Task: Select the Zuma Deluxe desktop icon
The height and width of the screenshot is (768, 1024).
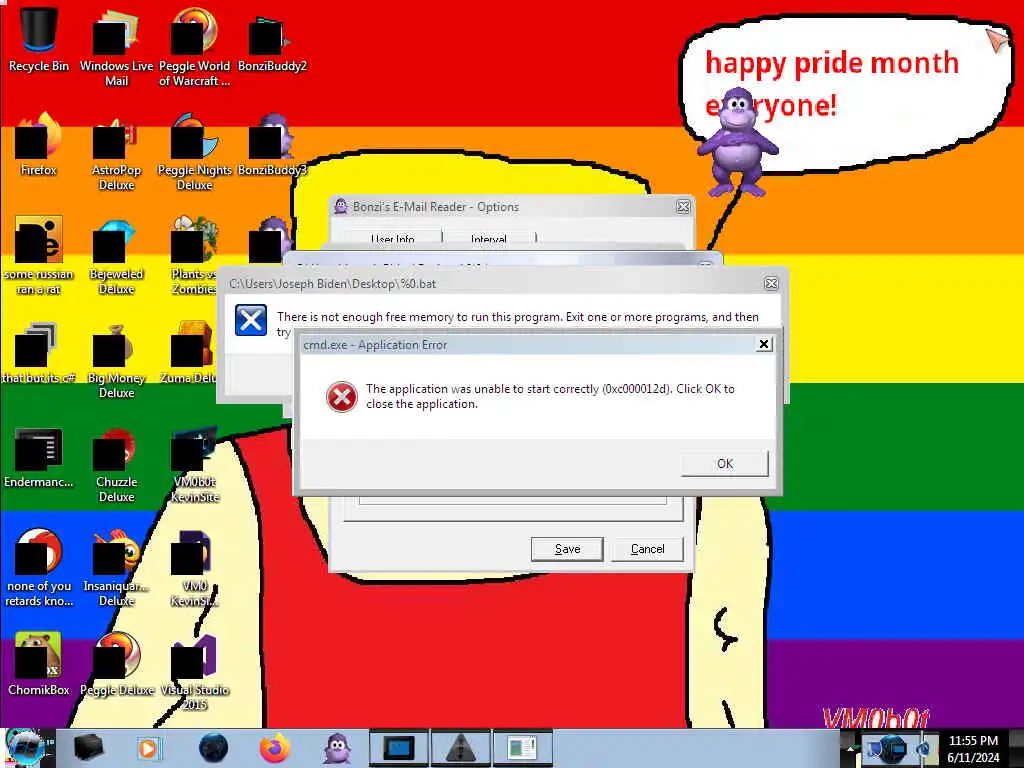Action: pos(189,353)
